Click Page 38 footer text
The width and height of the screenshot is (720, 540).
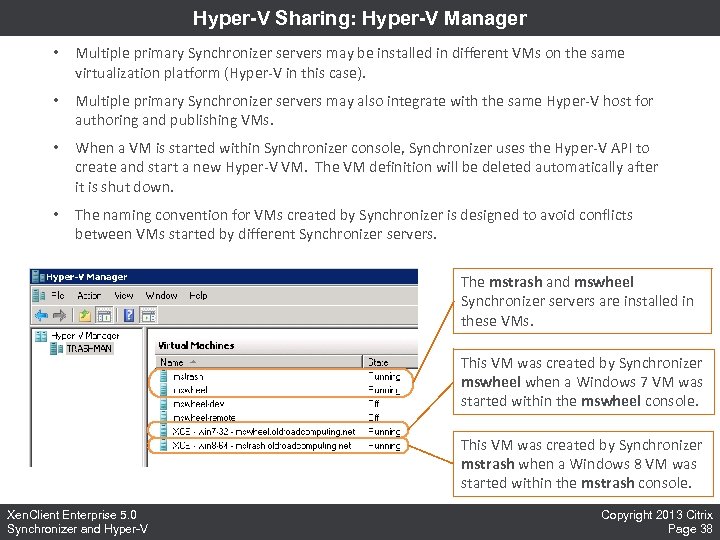click(x=690, y=529)
